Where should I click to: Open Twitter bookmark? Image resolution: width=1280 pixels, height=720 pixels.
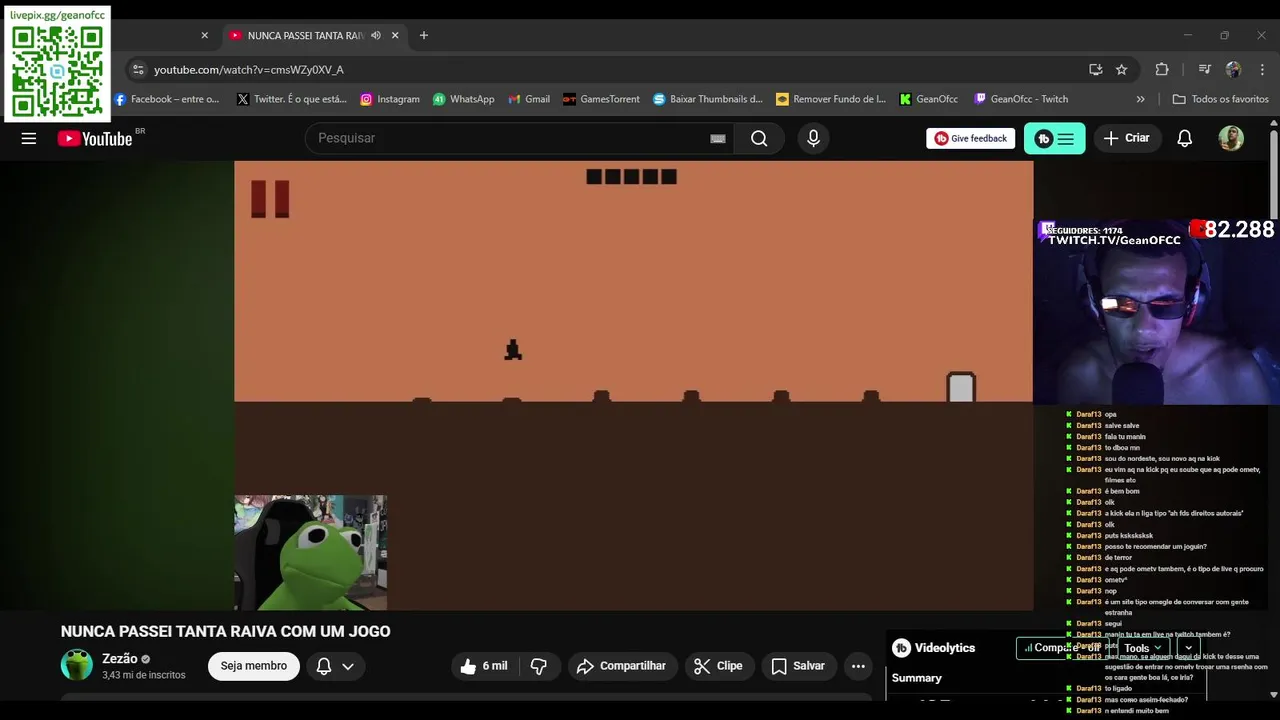point(292,99)
